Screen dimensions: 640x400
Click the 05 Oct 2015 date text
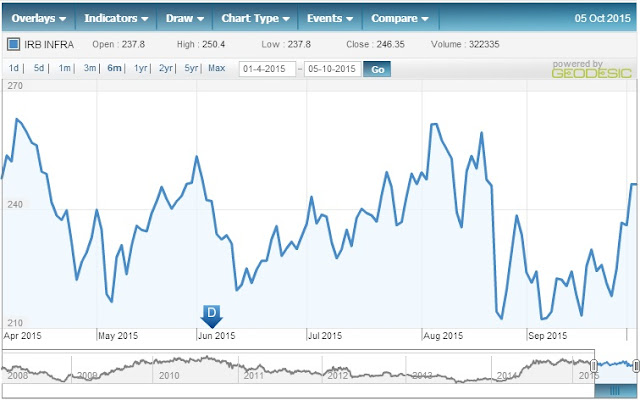(602, 18)
